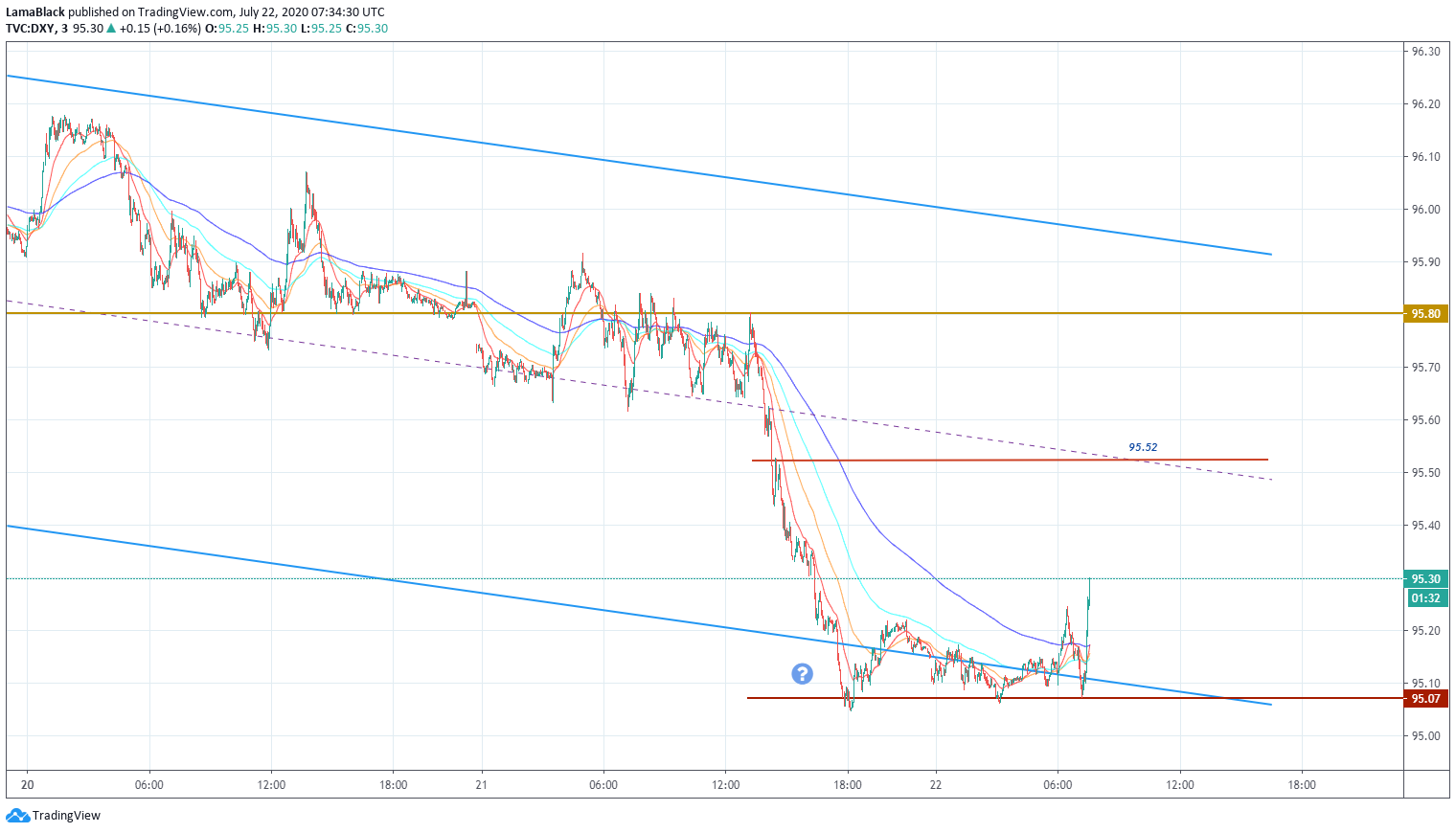The height and width of the screenshot is (833, 1456).
Task: Click the LamaBlack author name
Action: [x=35, y=12]
